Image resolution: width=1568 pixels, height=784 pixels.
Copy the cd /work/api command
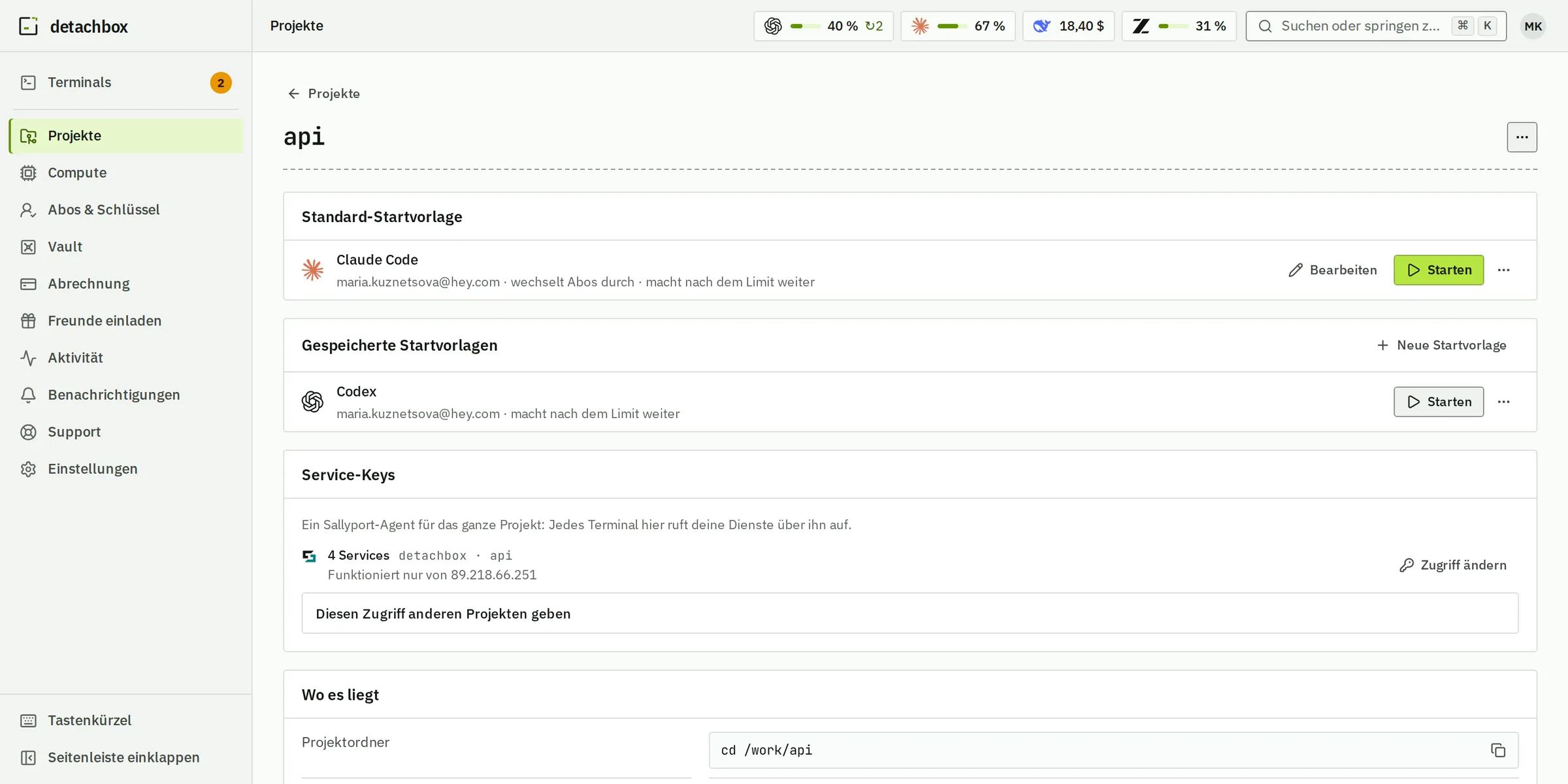1498,750
